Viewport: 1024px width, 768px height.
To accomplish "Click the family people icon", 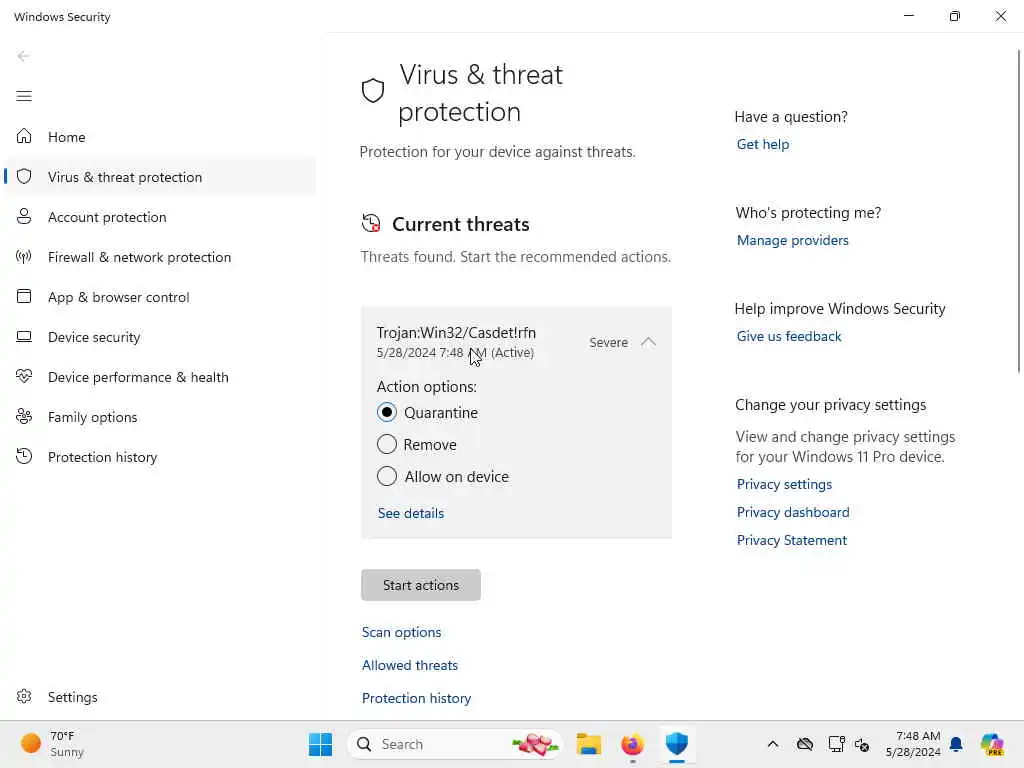I will pyautogui.click(x=24, y=416).
